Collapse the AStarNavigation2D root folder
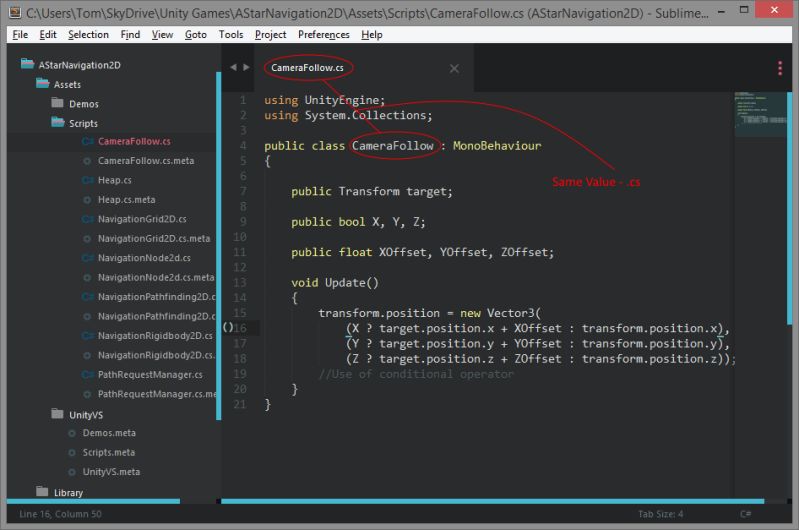Image resolution: width=799 pixels, height=530 pixels. (27, 64)
